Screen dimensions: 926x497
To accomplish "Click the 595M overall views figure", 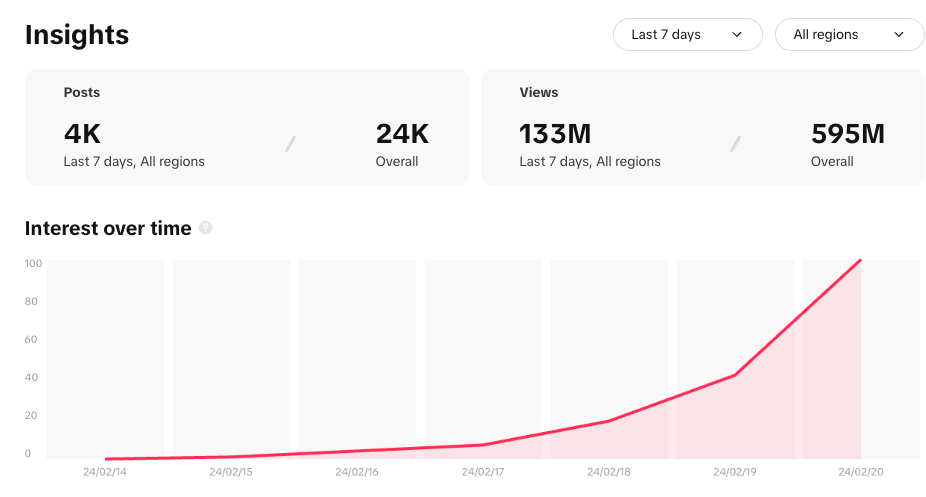I will click(848, 134).
